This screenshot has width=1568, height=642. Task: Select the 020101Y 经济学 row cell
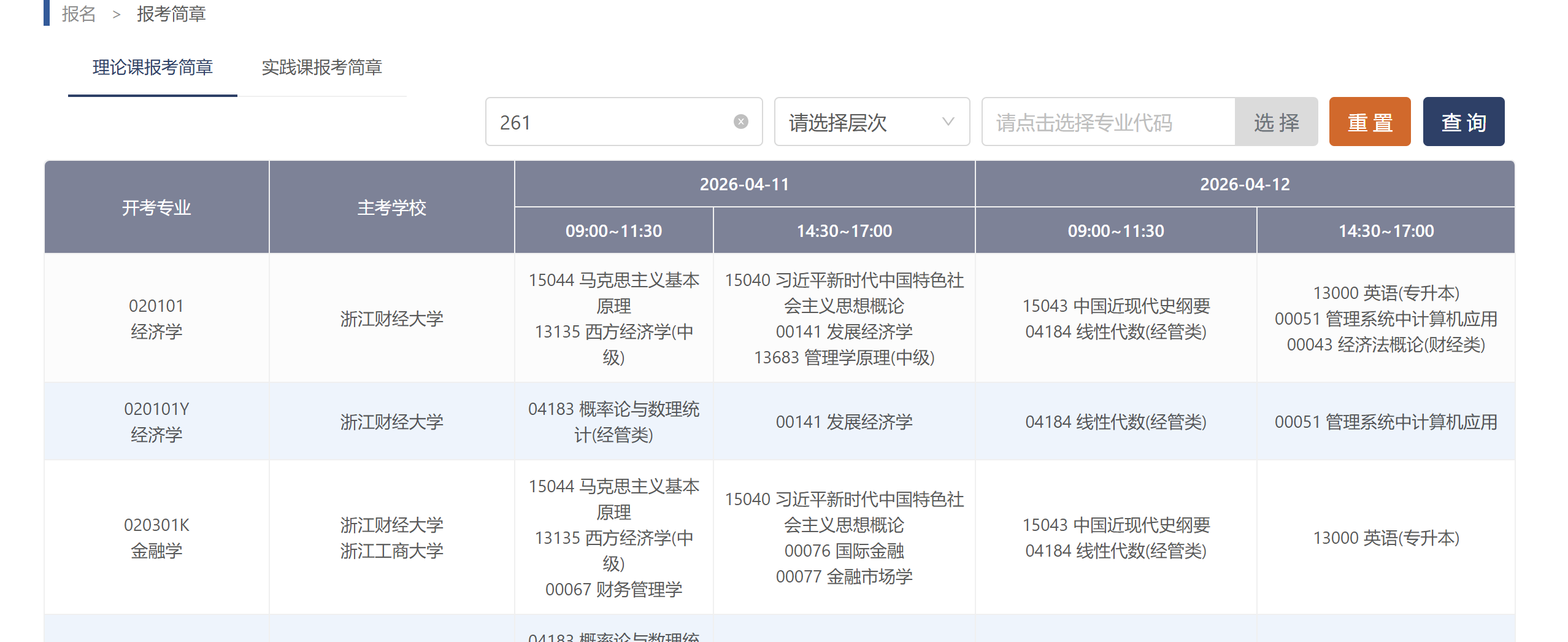(x=156, y=422)
